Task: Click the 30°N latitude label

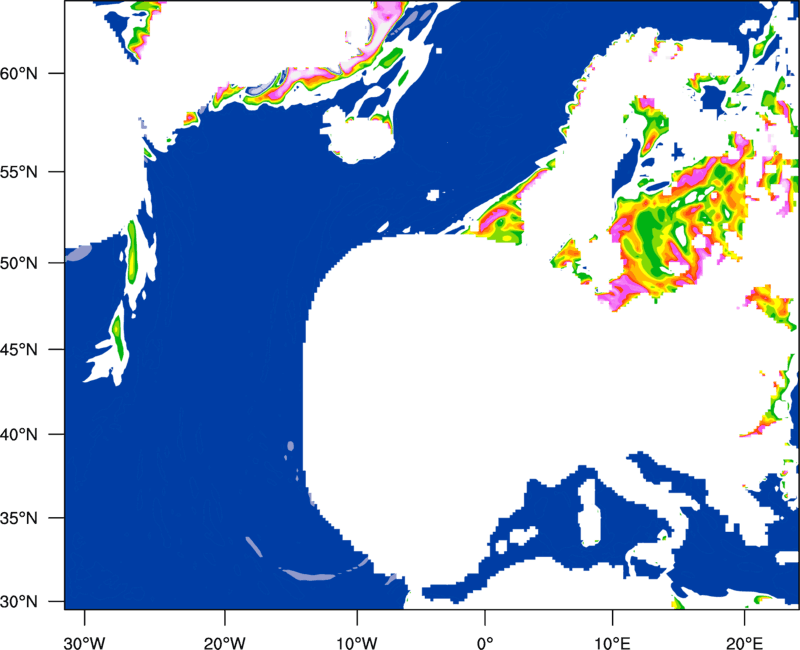Action: 19,602
